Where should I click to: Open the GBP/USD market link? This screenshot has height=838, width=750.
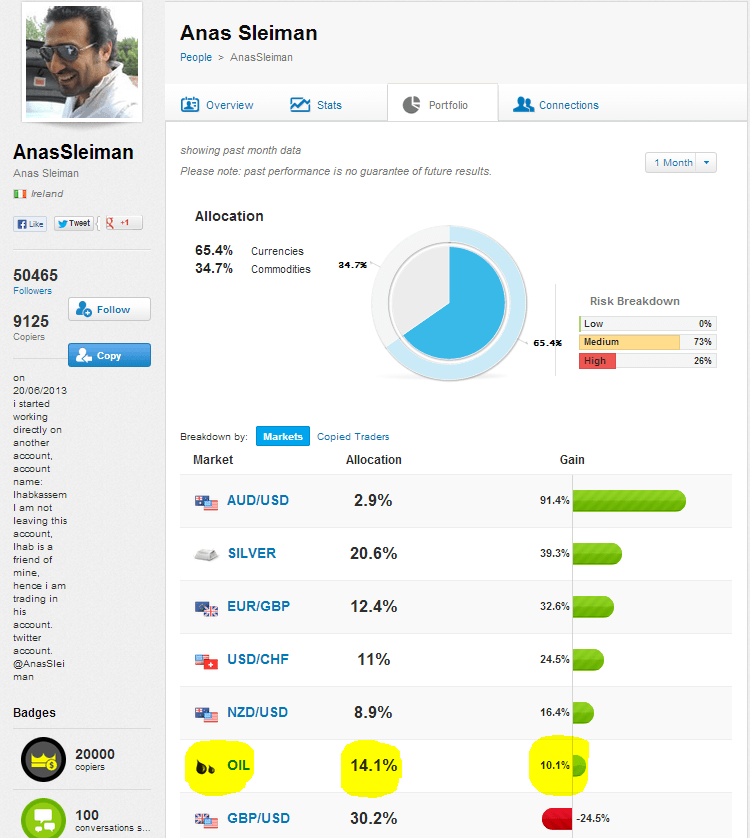(258, 818)
